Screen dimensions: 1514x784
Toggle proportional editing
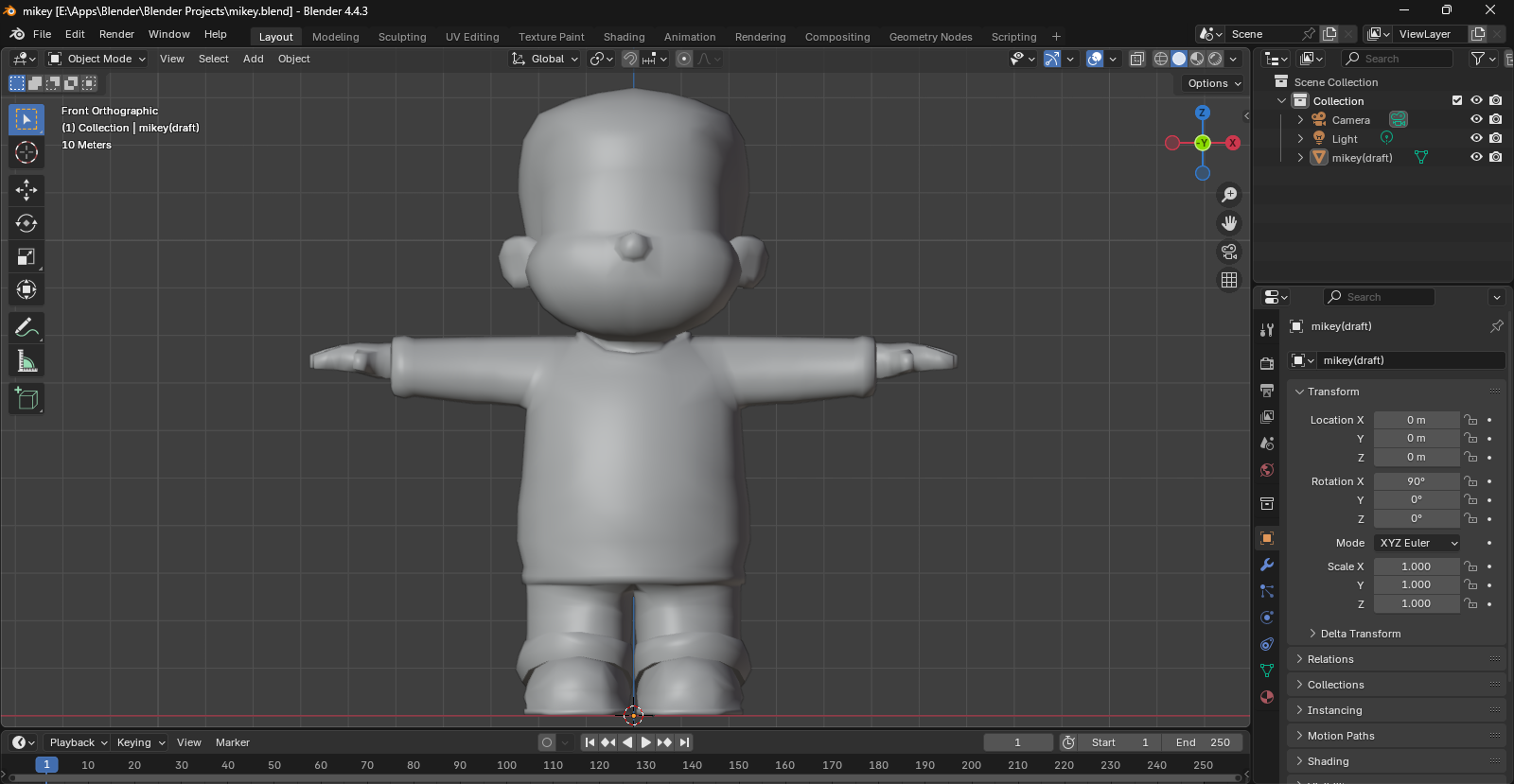683,59
